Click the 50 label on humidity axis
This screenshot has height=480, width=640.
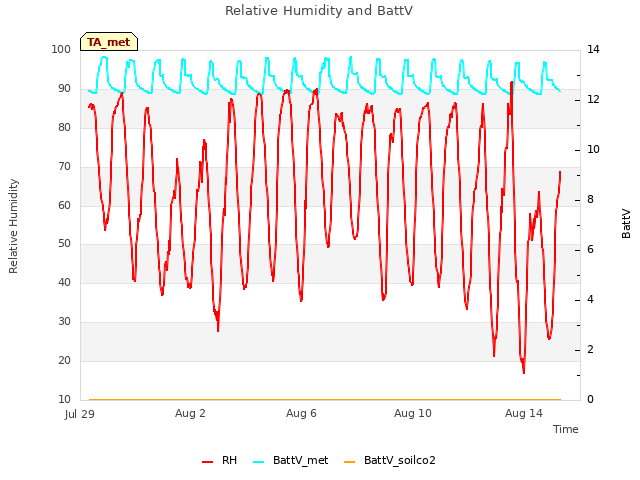point(64,244)
